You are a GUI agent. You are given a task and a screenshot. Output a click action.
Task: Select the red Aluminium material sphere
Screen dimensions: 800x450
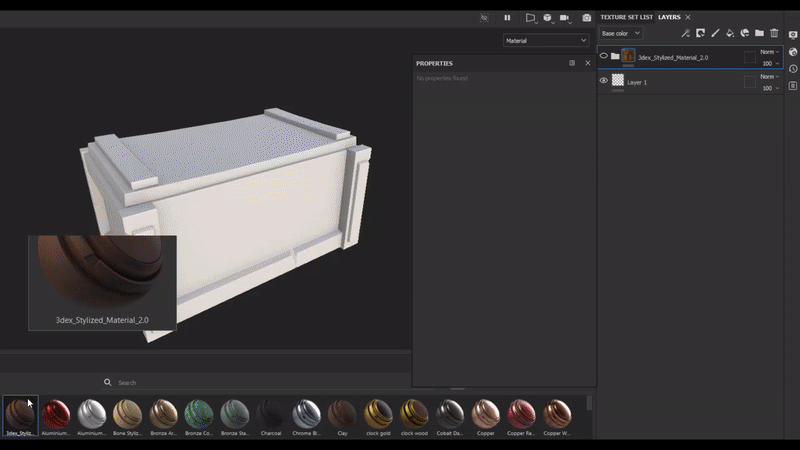click(56, 417)
